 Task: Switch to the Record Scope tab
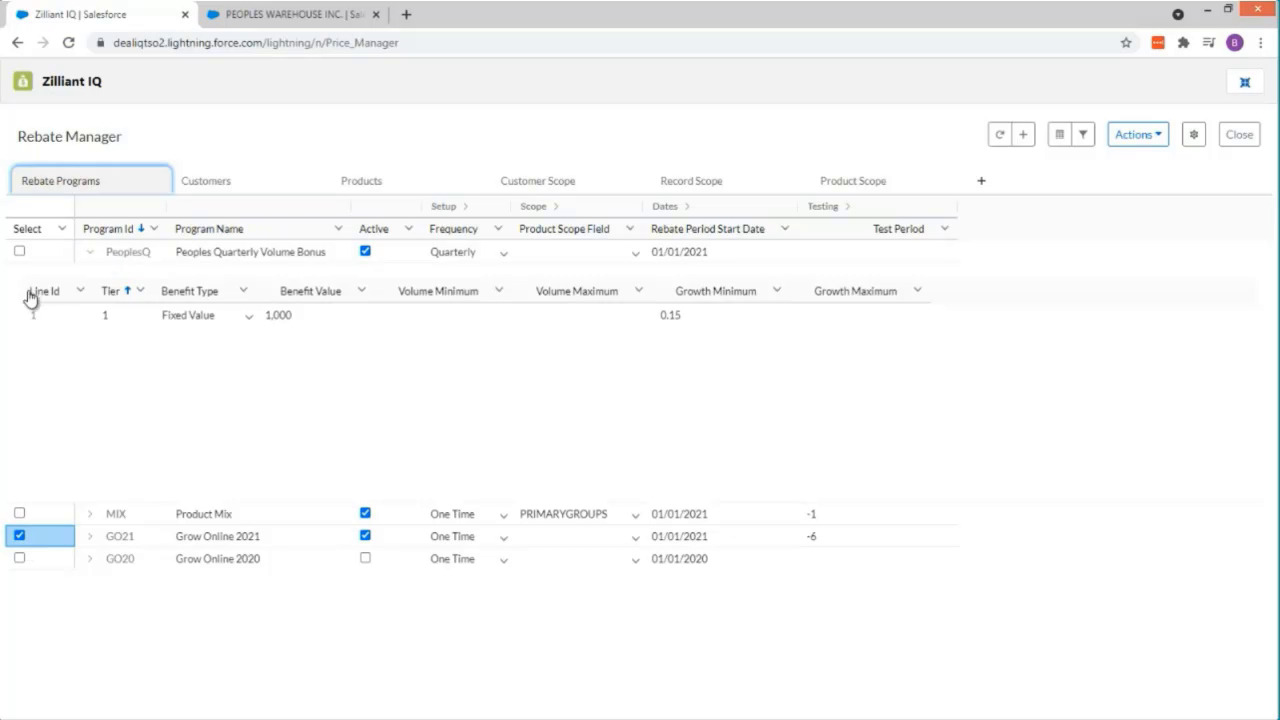point(691,181)
